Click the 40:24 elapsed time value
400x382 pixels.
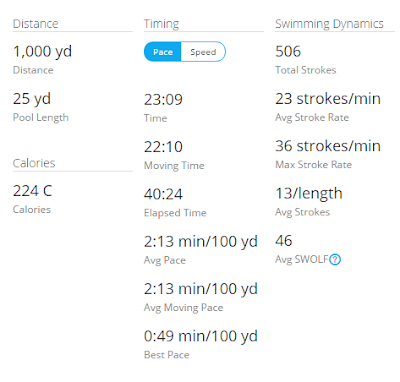[163, 194]
